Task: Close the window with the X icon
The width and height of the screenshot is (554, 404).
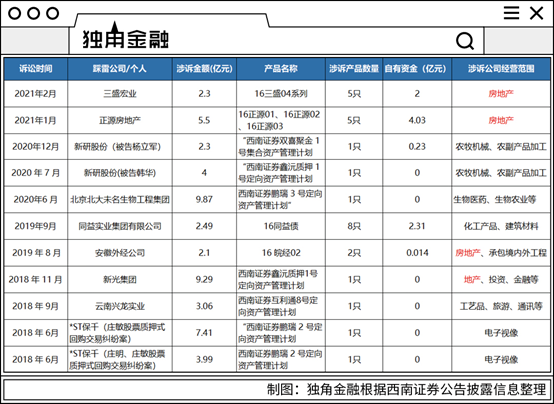Action: click(536, 13)
